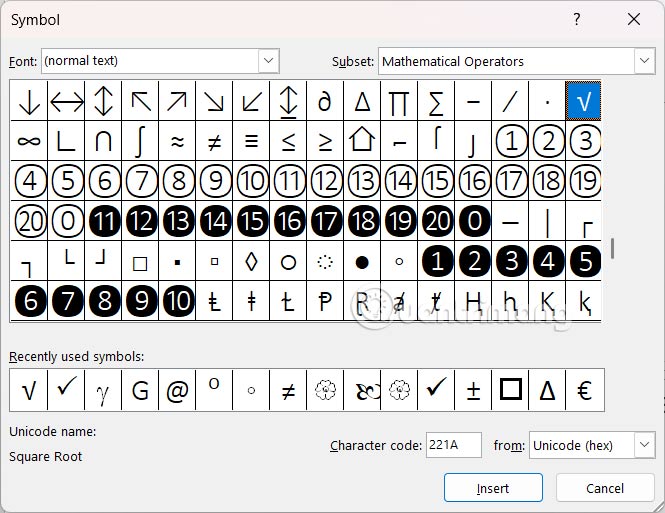Select the house symbol in the grid
Viewport: 665px width, 513px height.
362,141
